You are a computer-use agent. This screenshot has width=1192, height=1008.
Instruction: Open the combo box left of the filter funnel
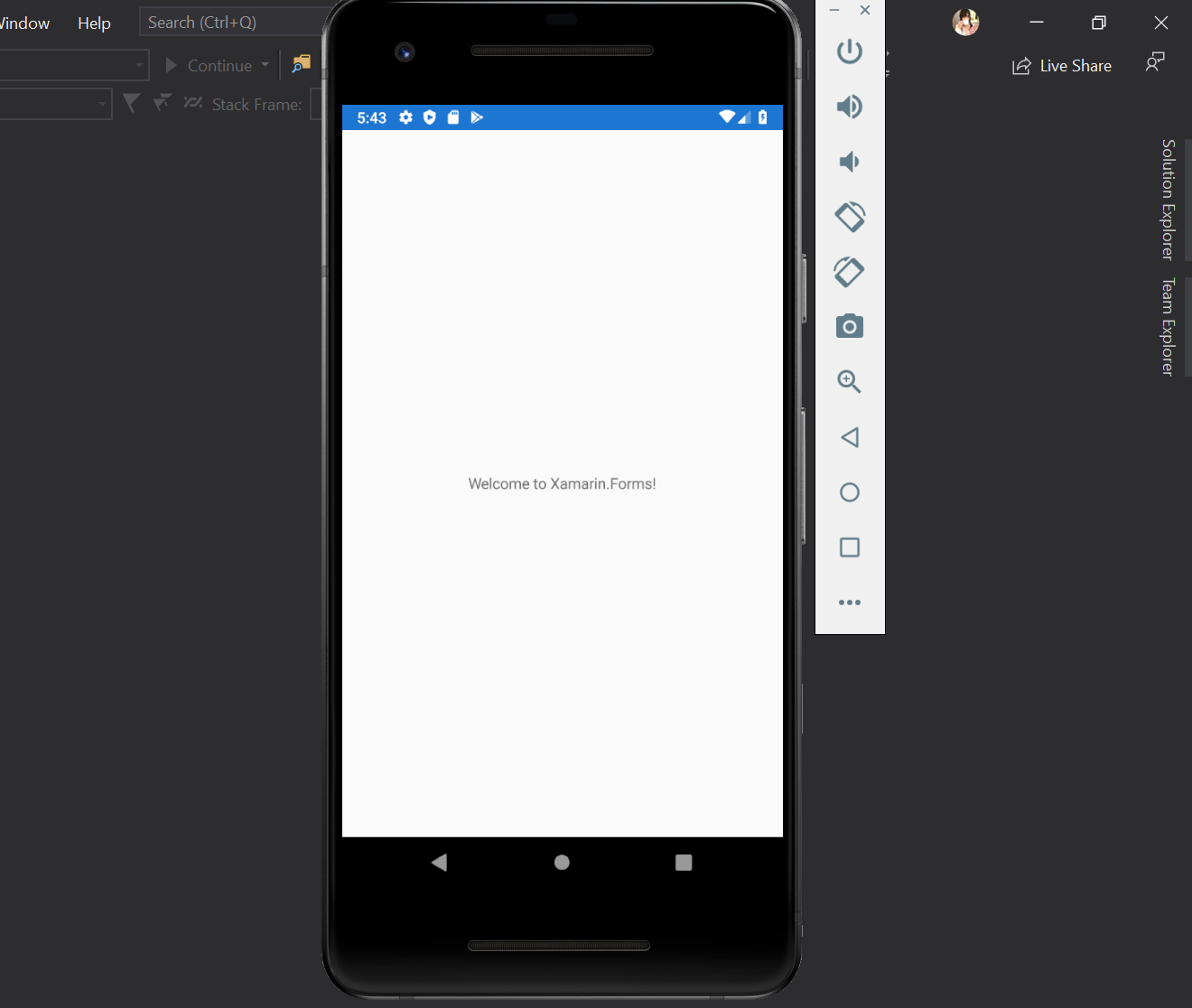point(56,104)
